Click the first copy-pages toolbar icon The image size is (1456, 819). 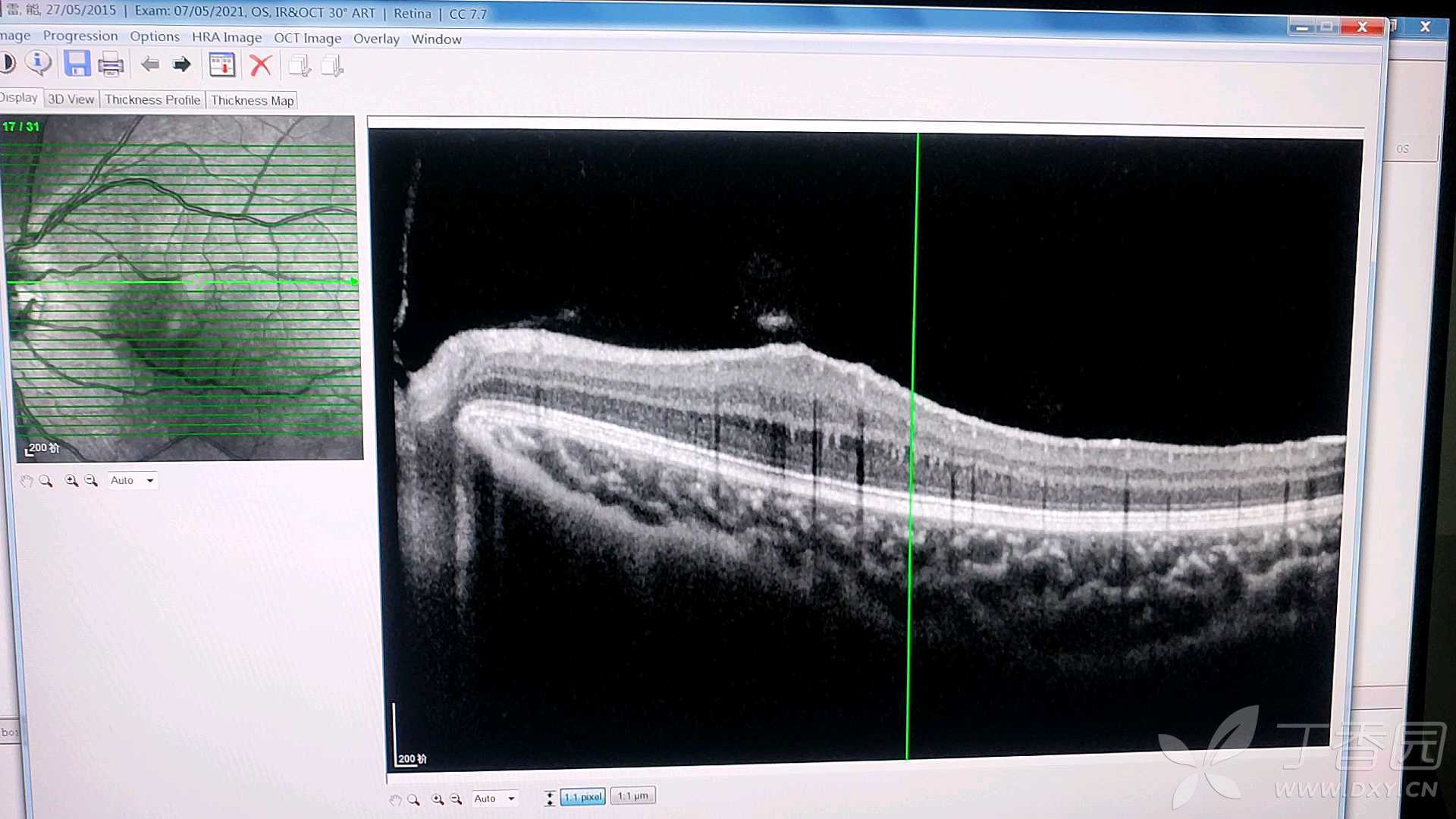[300, 66]
